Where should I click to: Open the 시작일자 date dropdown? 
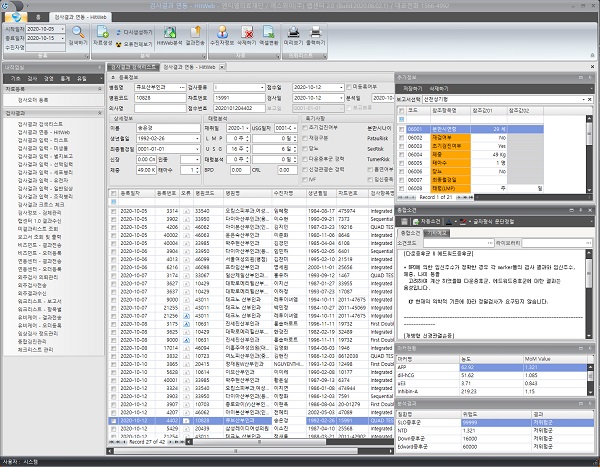(63, 29)
